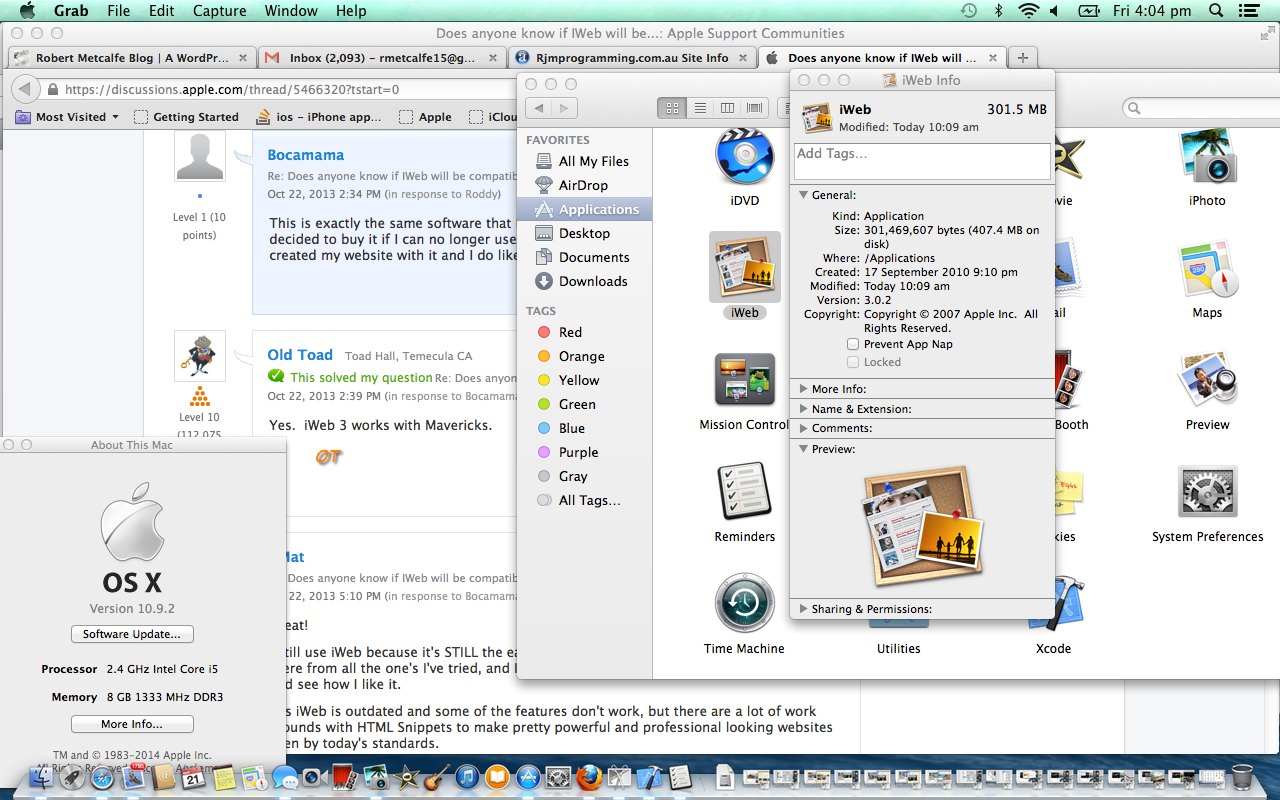This screenshot has width=1280, height=800.
Task: Select Time Machine in the Applications window
Action: pyautogui.click(x=745, y=603)
